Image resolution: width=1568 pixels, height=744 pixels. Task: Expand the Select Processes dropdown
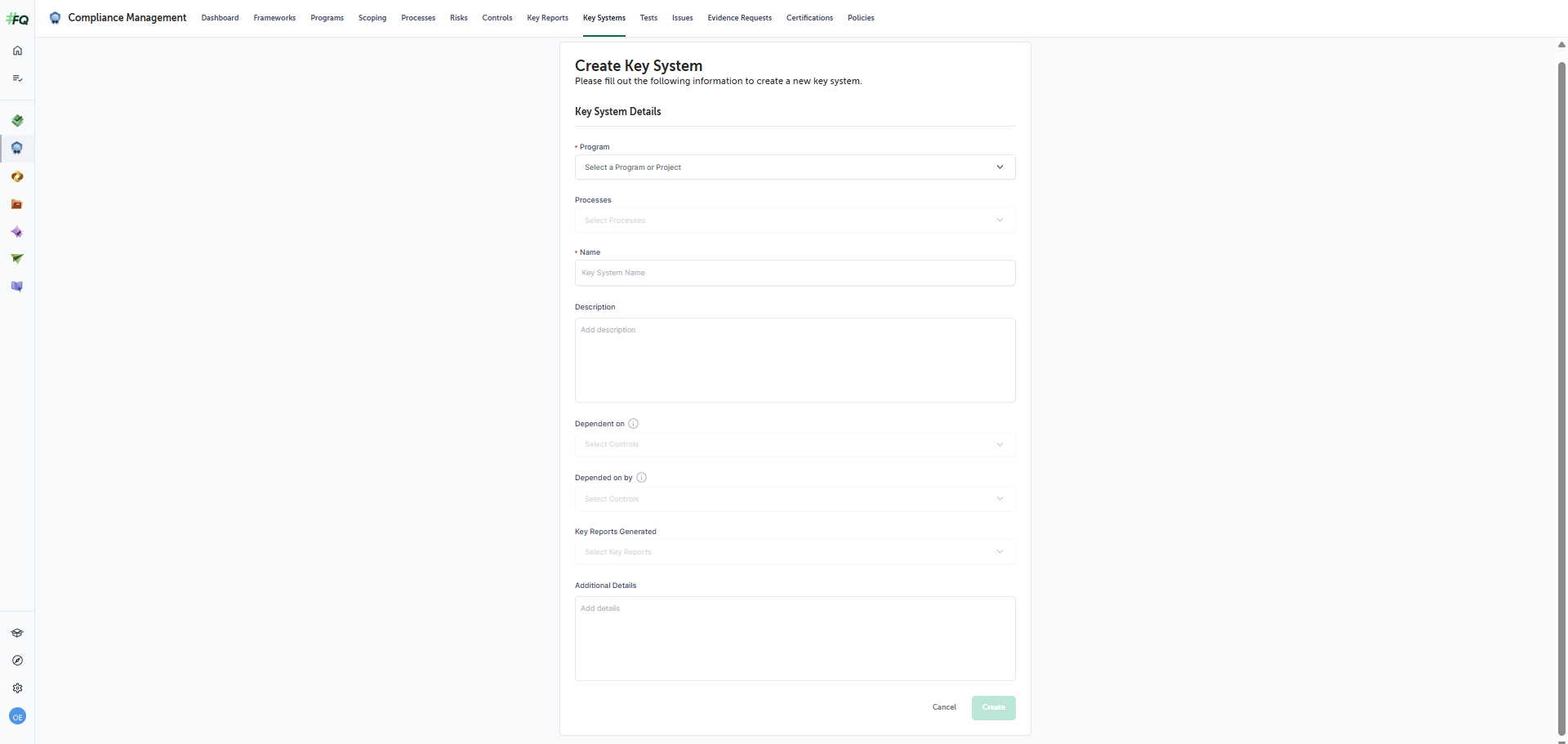794,221
